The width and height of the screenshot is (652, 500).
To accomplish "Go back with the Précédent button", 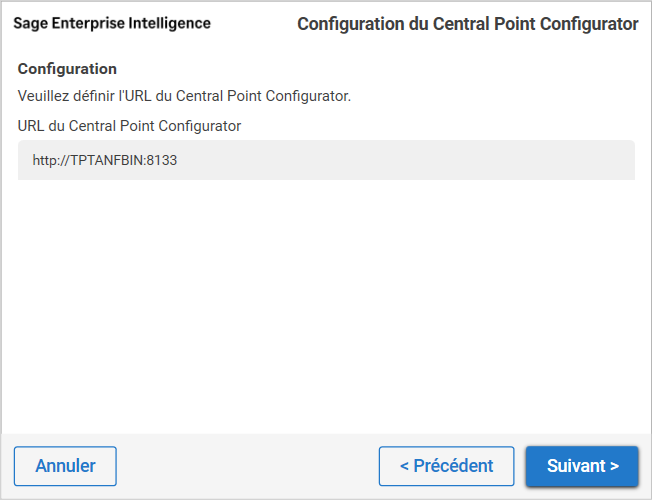I will (x=446, y=466).
